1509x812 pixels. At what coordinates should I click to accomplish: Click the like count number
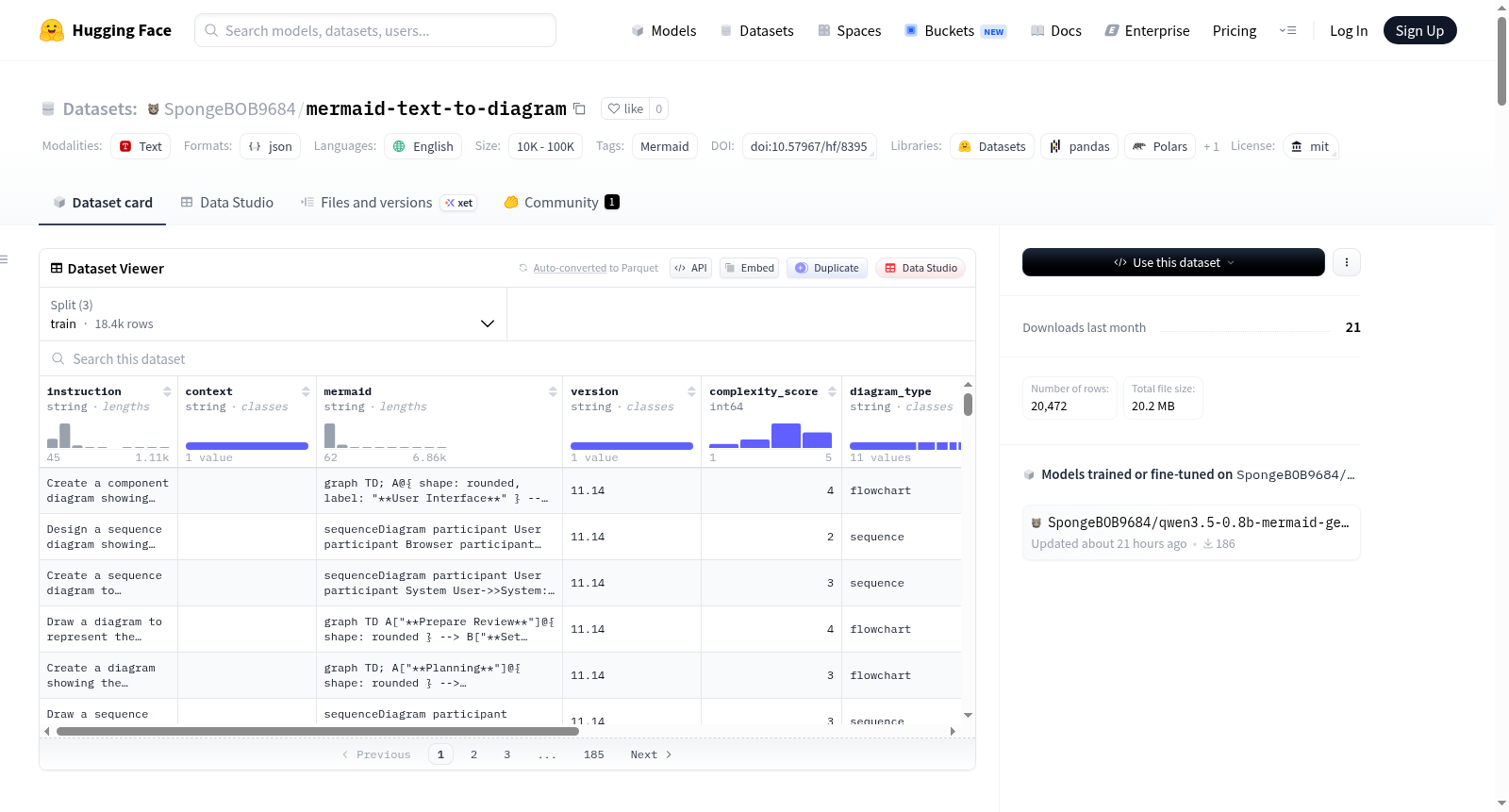click(x=659, y=109)
